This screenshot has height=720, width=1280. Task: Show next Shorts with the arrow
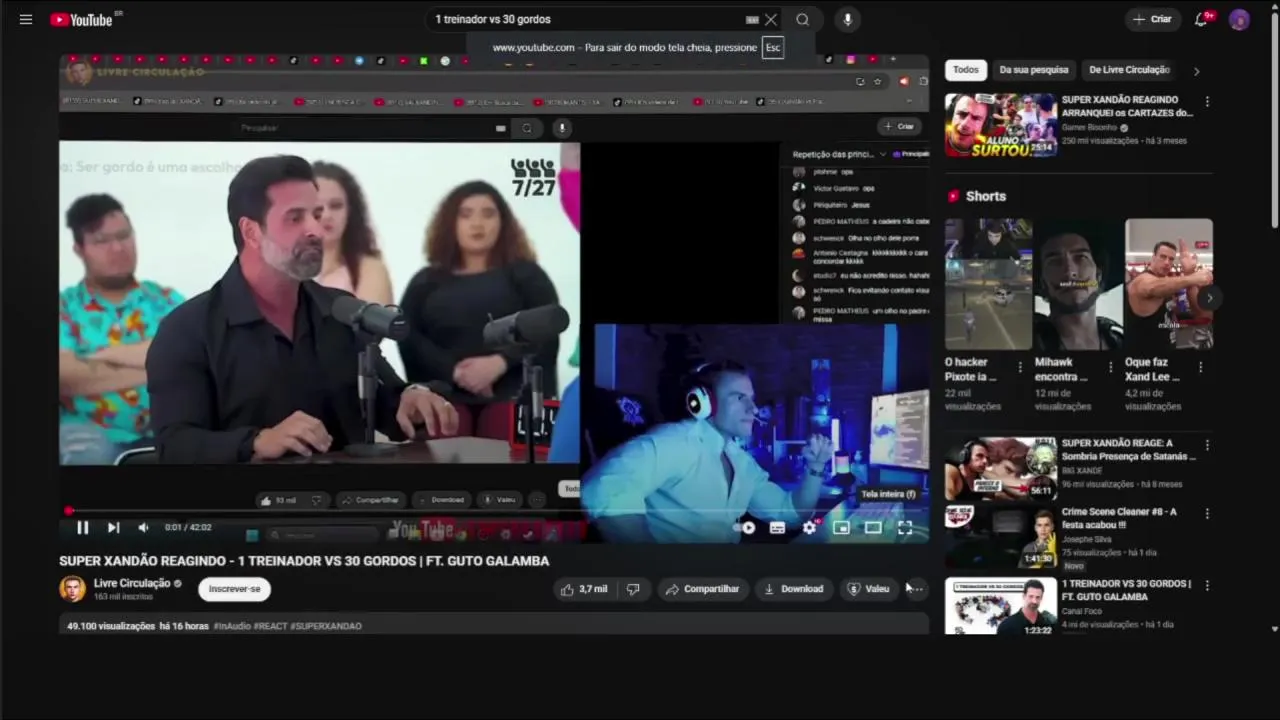tap(1209, 298)
